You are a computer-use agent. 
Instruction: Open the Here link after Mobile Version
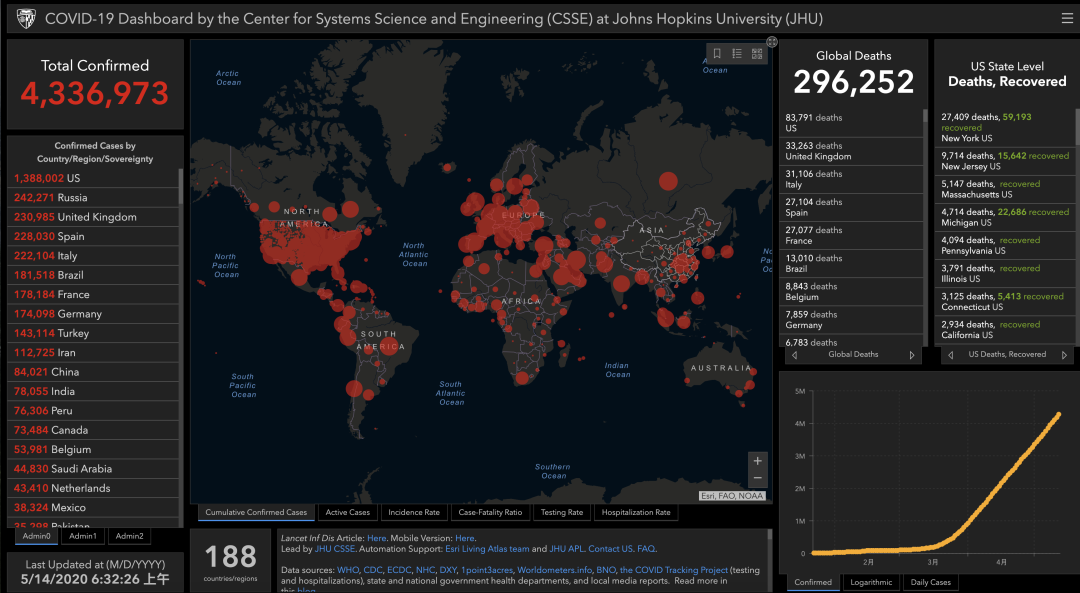click(465, 539)
